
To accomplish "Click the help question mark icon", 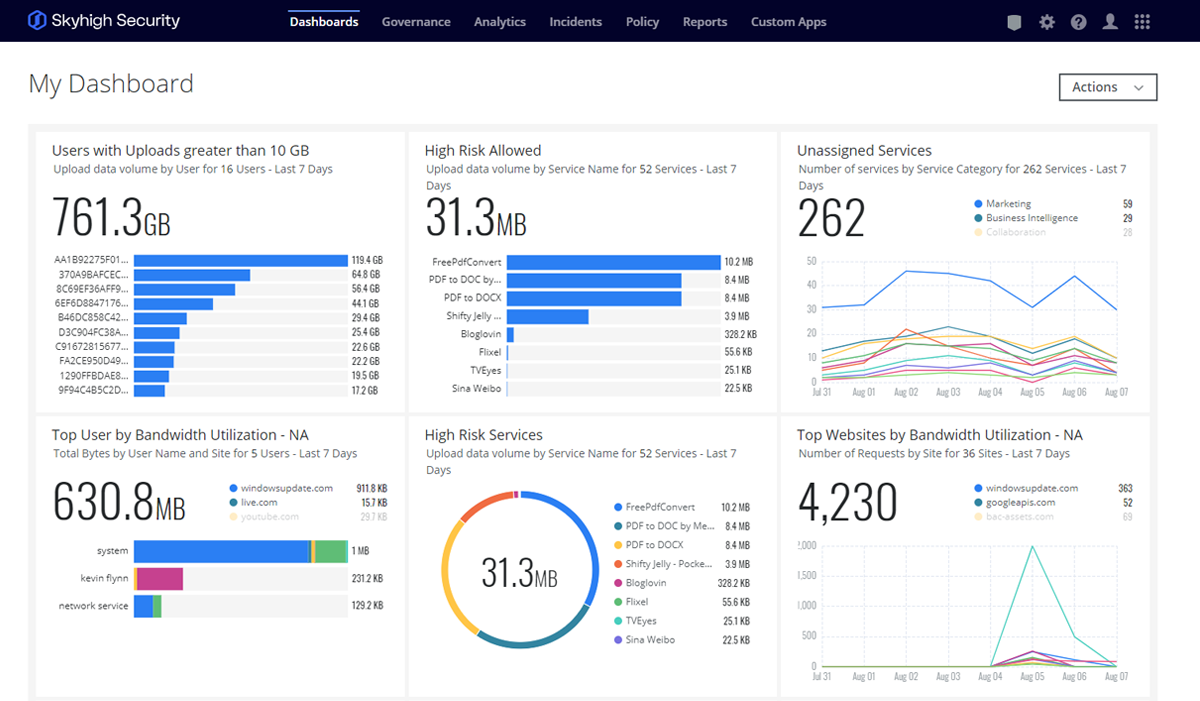I will point(1078,22).
